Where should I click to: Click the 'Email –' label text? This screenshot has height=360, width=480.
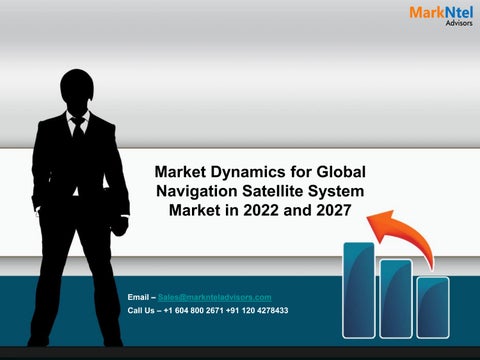tap(141, 297)
